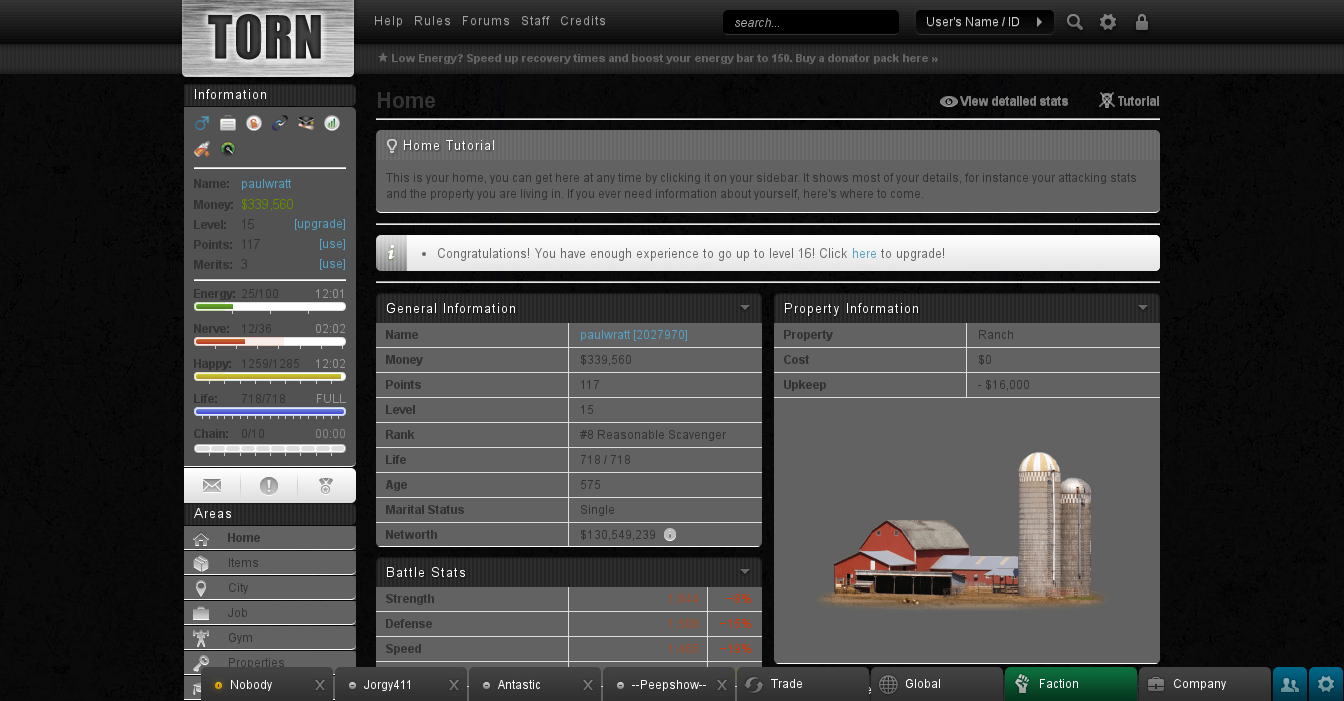The width and height of the screenshot is (1344, 701).
Task: Open the awards medal icon
Action: (326, 486)
